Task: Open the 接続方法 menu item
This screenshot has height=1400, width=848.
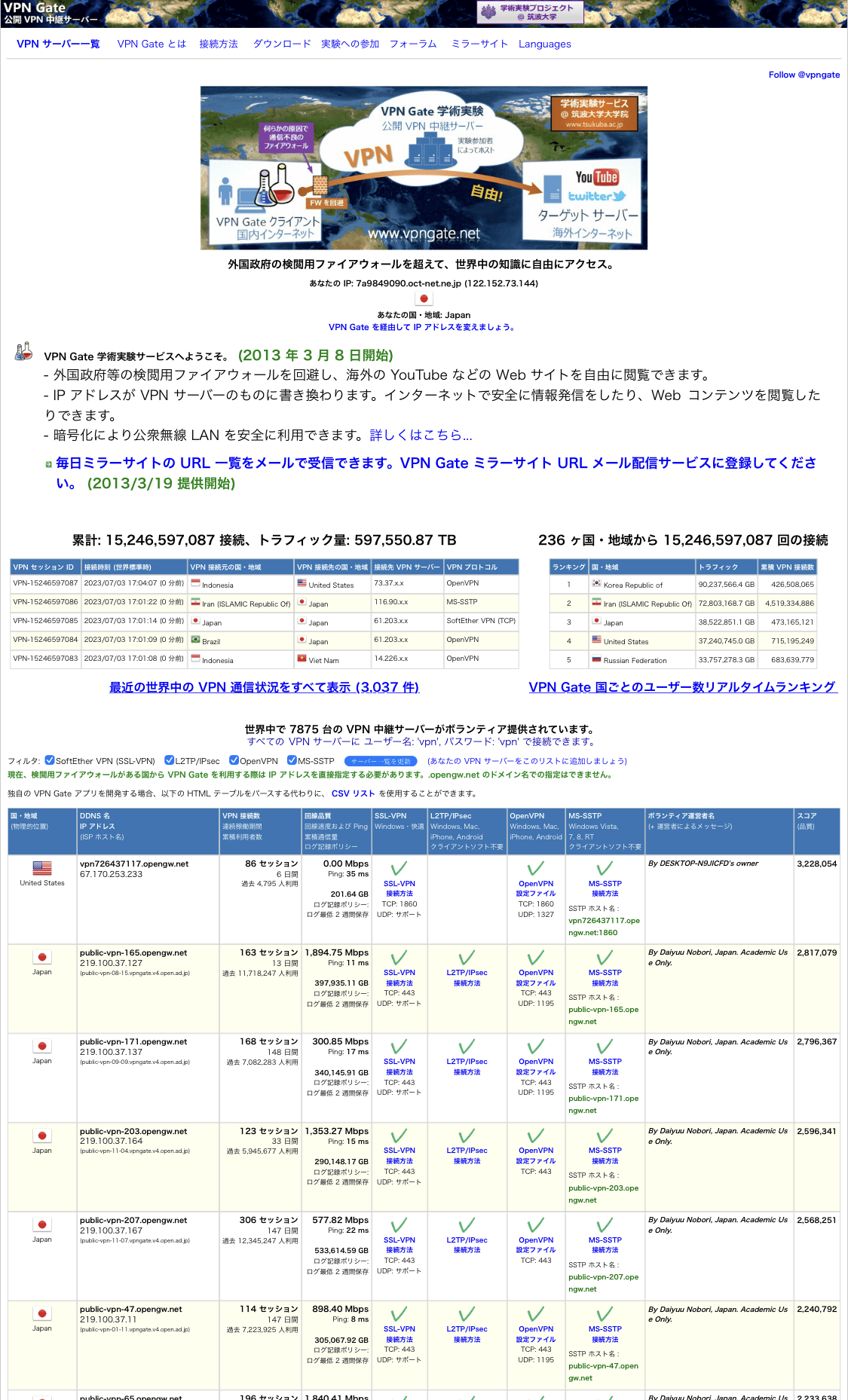Action: [219, 44]
